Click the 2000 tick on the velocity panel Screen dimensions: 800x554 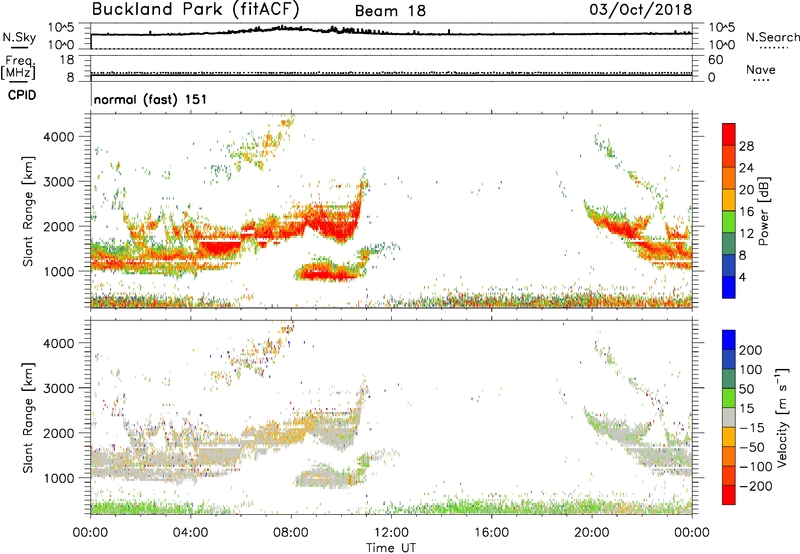[59, 433]
